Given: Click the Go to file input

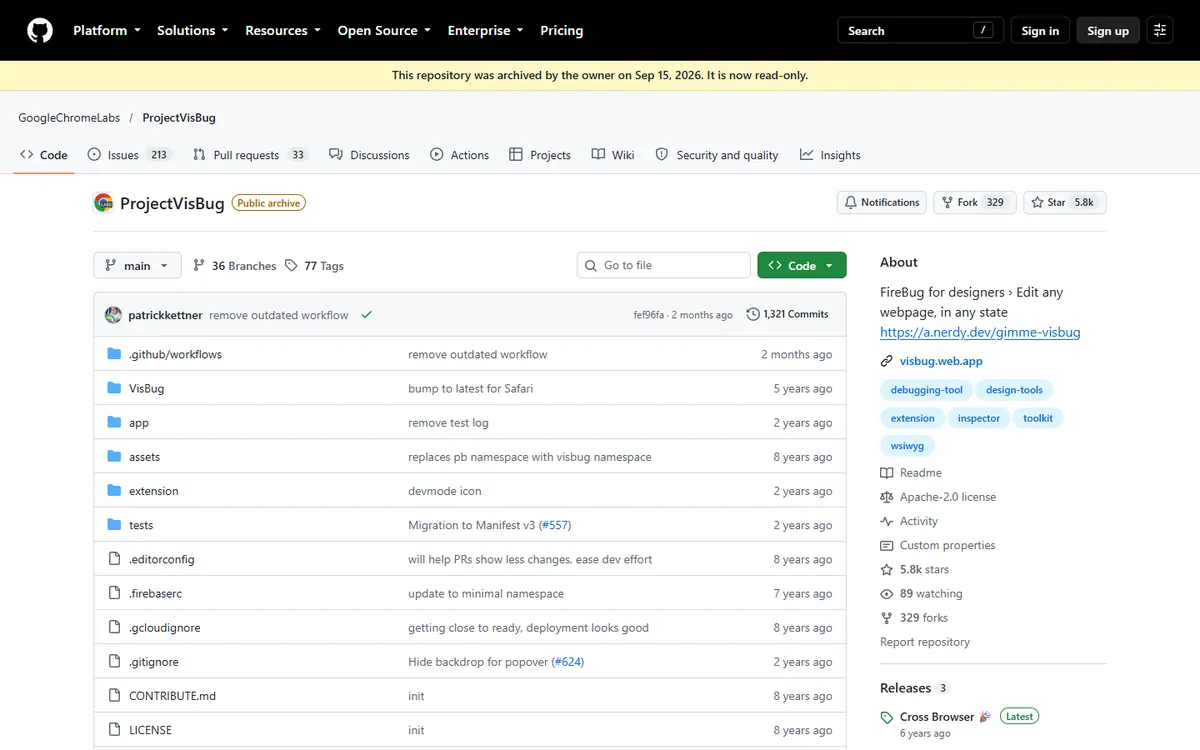Looking at the screenshot, I should tap(664, 265).
